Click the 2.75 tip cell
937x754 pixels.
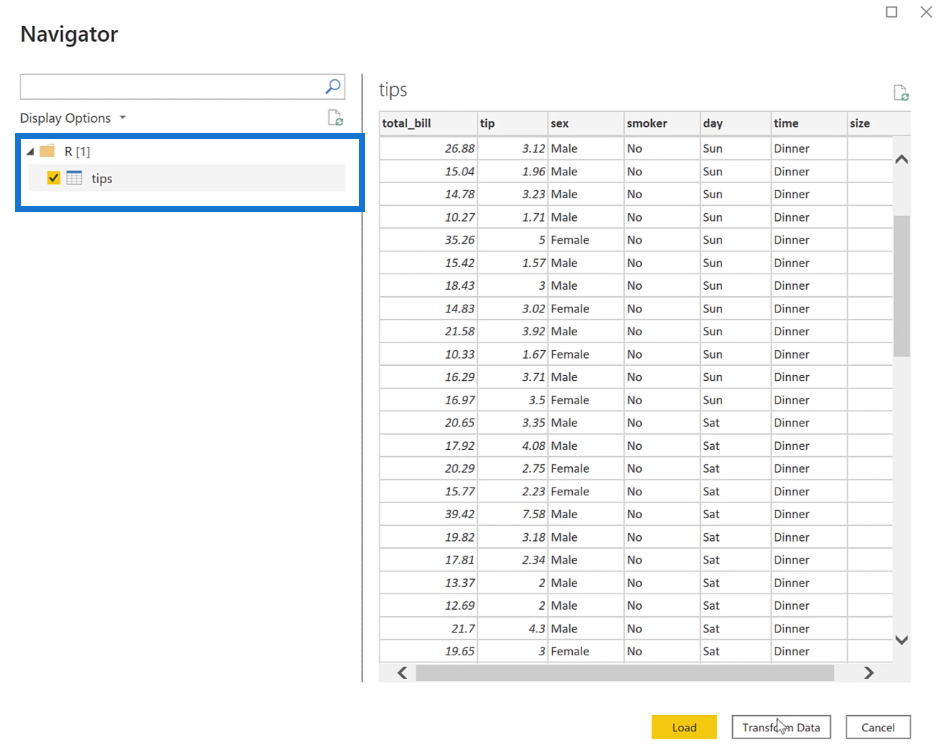click(x=513, y=468)
